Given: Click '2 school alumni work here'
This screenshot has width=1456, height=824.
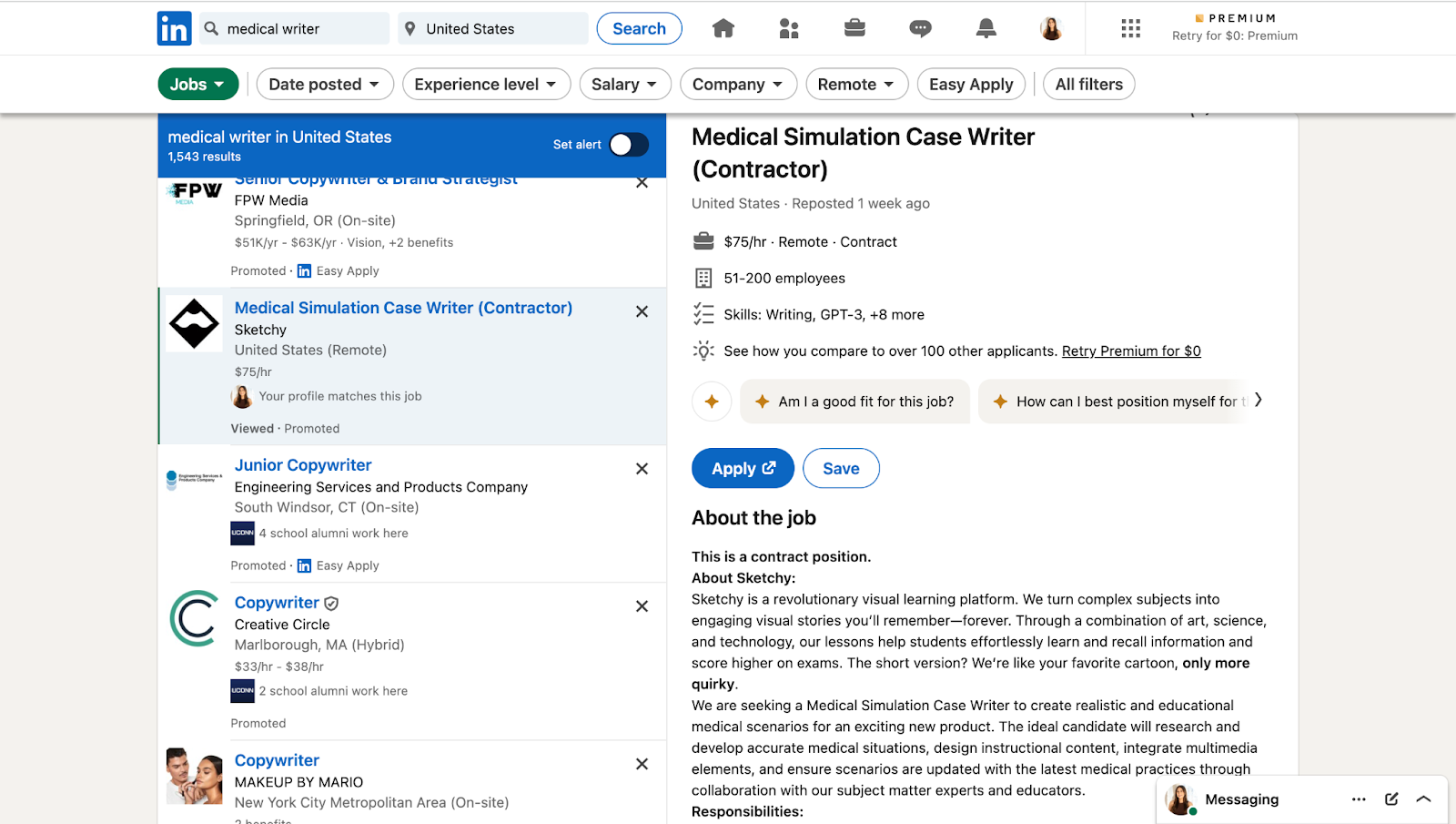Looking at the screenshot, I should click(333, 691).
